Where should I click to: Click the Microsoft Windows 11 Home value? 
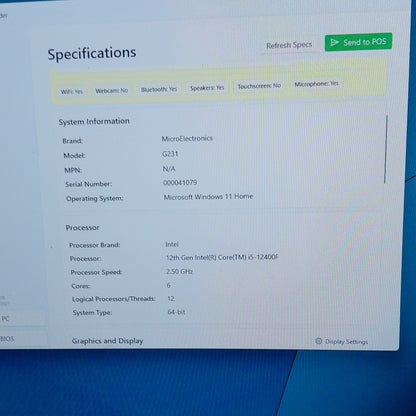point(208,197)
